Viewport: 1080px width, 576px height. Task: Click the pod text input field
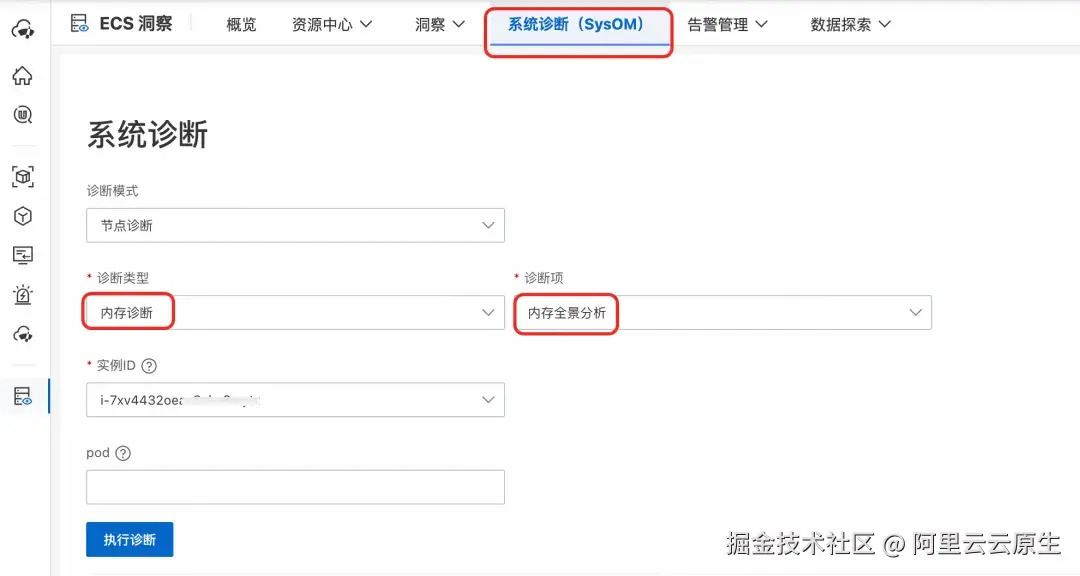pos(295,487)
